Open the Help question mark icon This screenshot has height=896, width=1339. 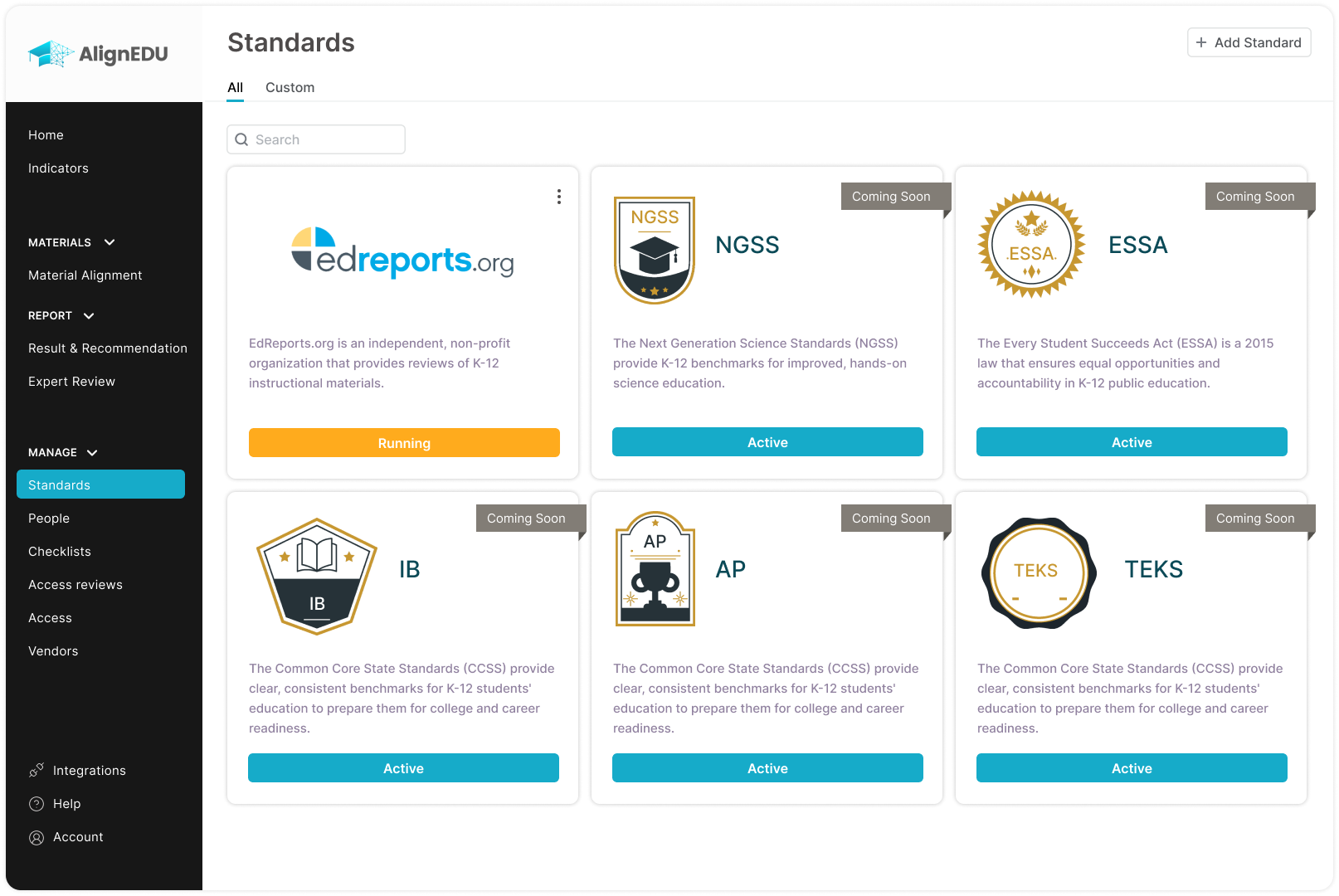(x=37, y=803)
